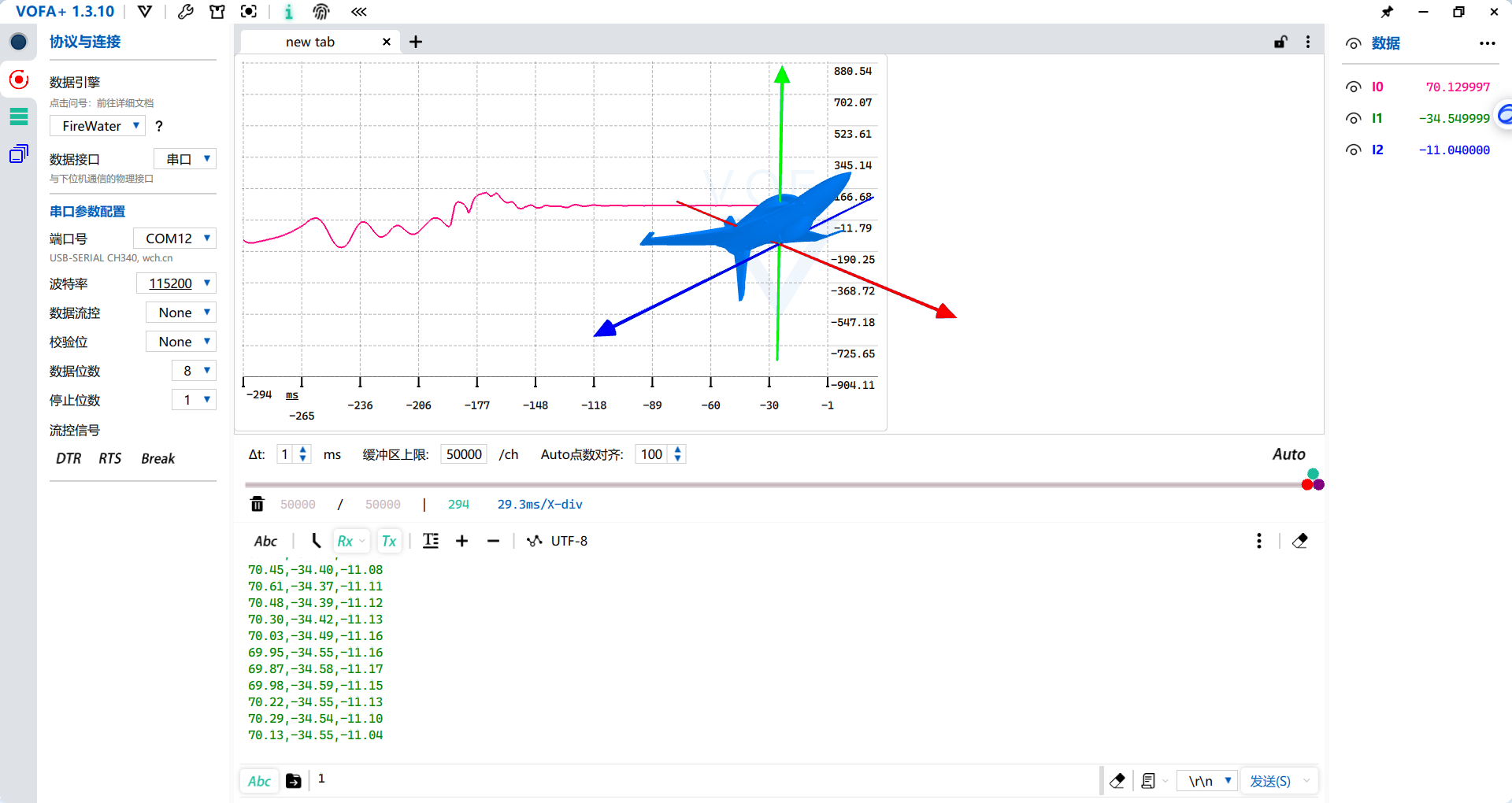
Task: Open the \r\n line ending dropdown
Action: [1208, 781]
